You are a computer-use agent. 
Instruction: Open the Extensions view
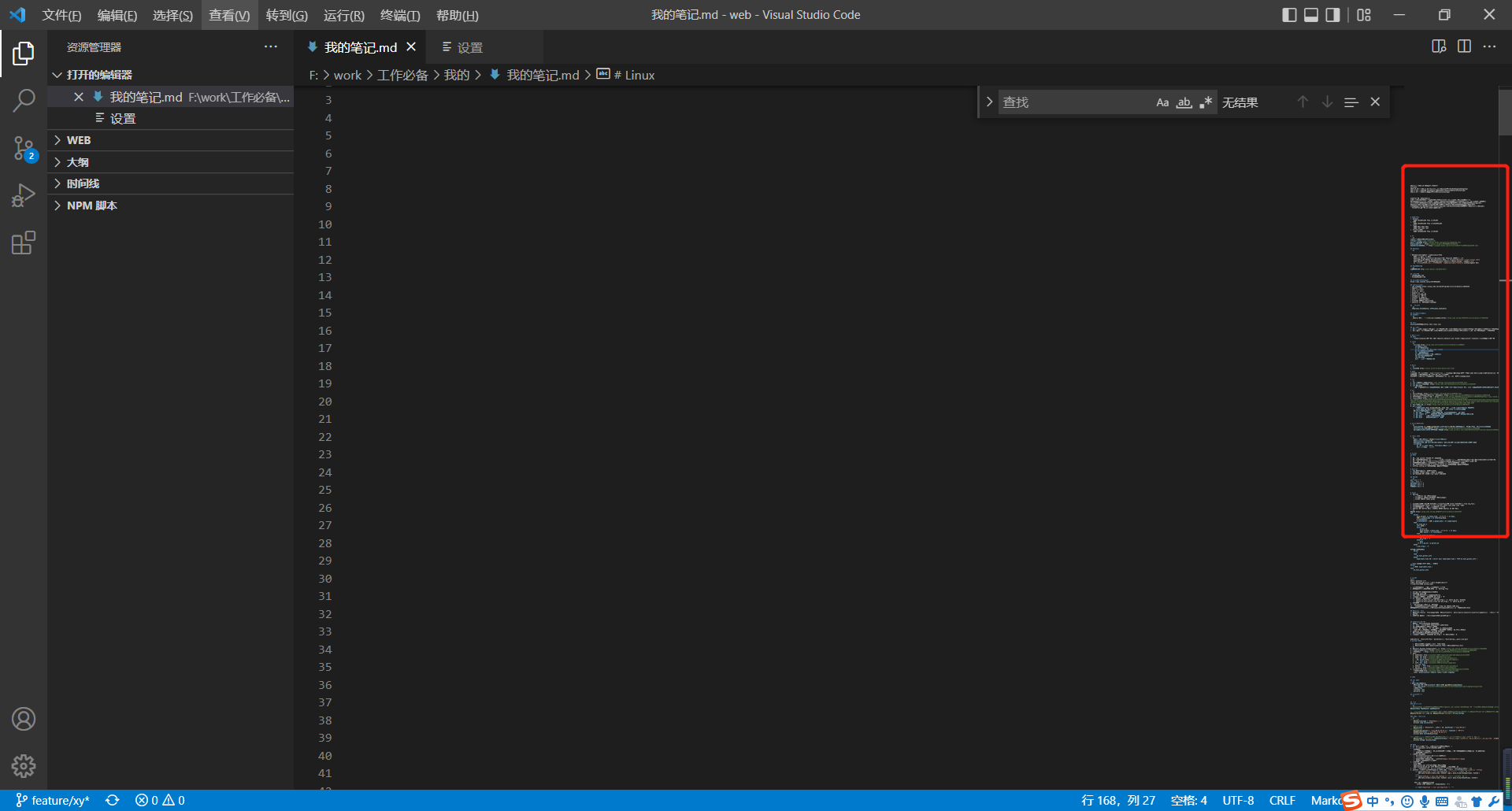[x=24, y=243]
